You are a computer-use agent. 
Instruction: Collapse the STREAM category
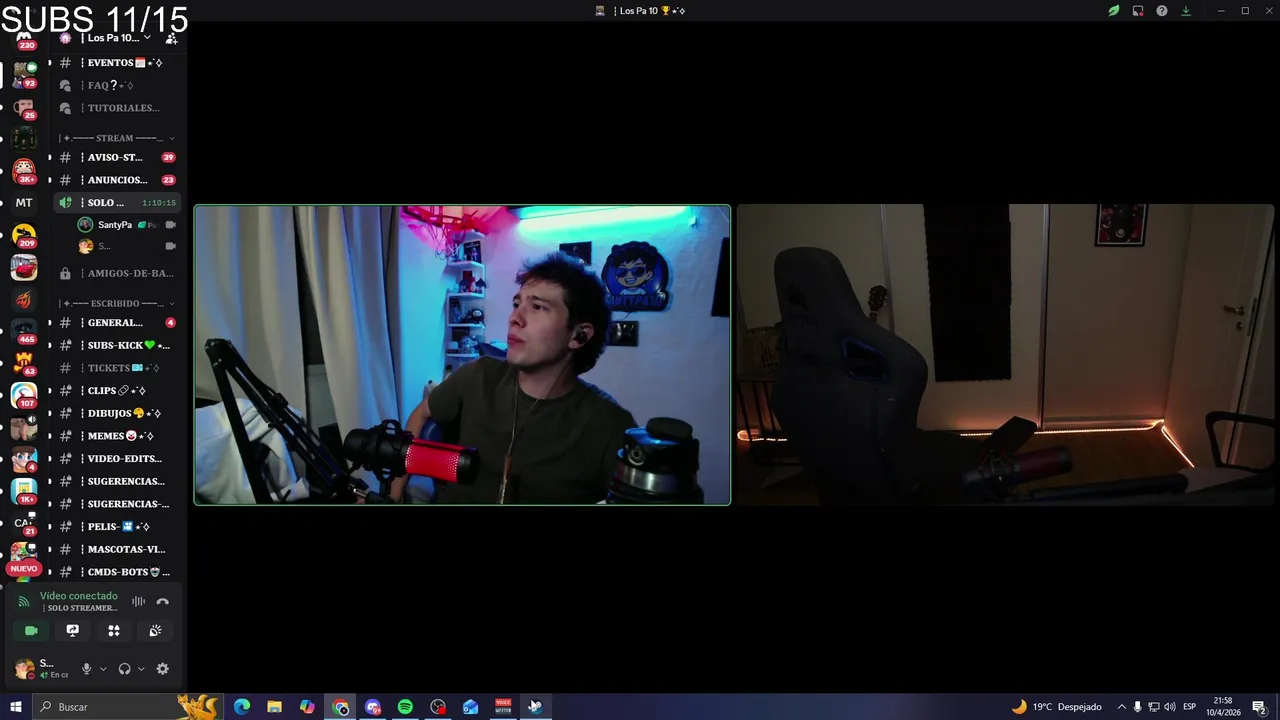[x=117, y=138]
